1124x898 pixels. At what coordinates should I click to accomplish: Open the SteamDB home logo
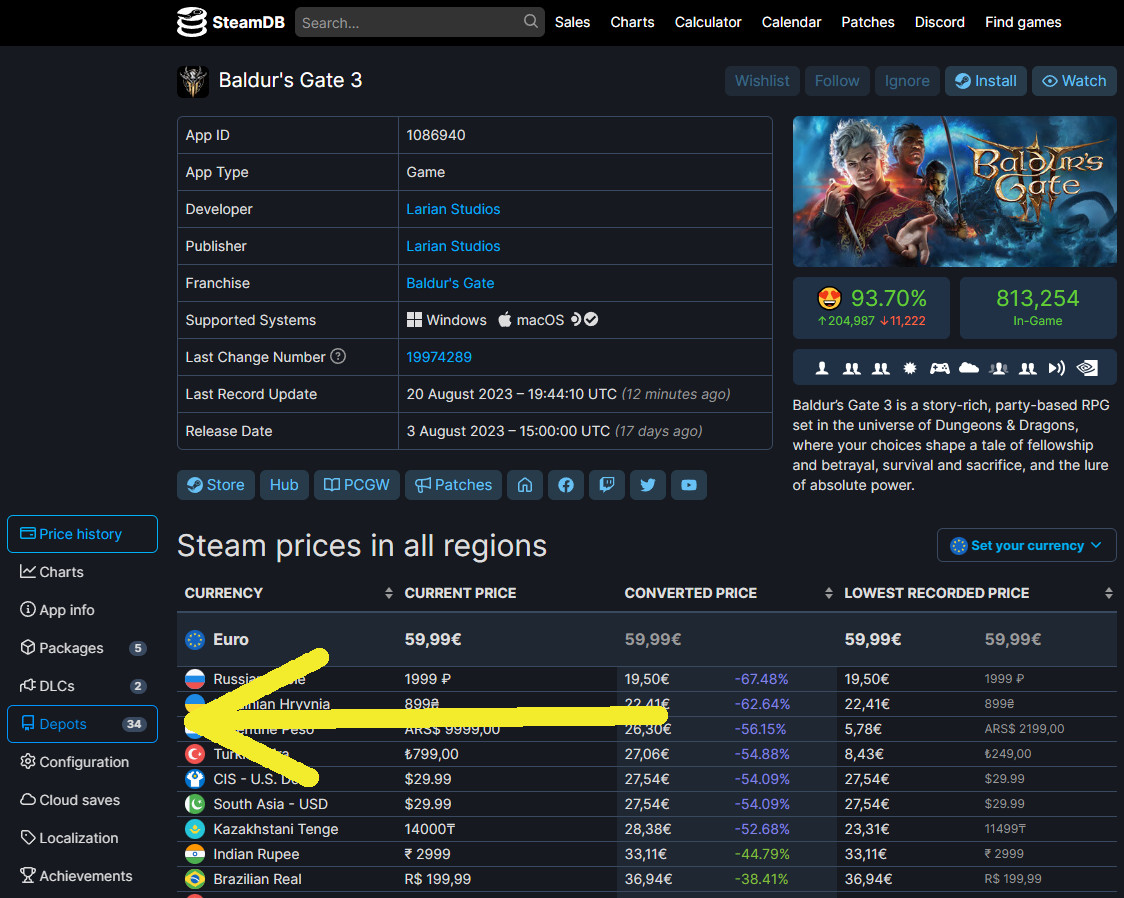[x=231, y=22]
